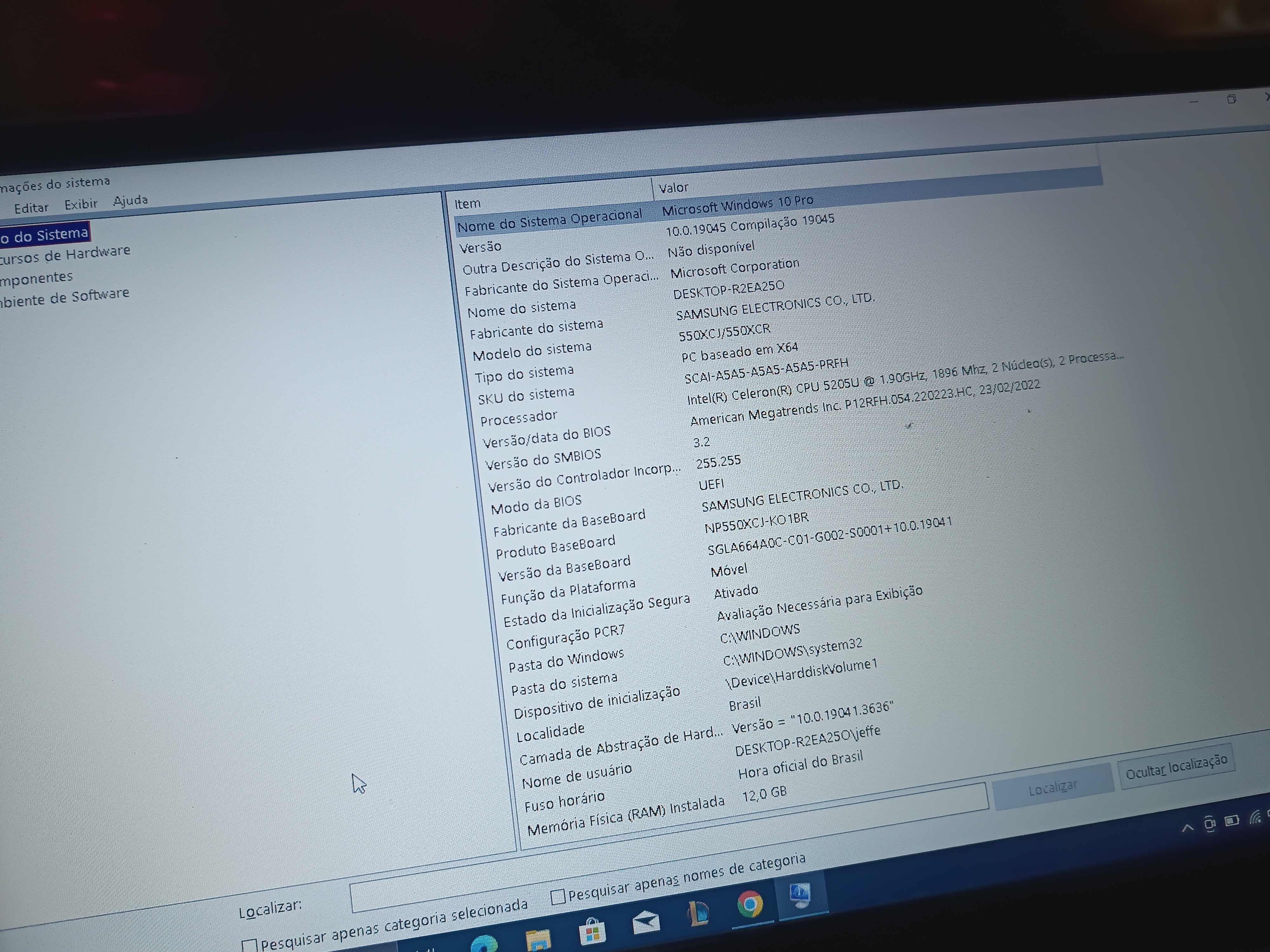Open the Ajuda menu
The width and height of the screenshot is (1270, 952).
tap(130, 200)
